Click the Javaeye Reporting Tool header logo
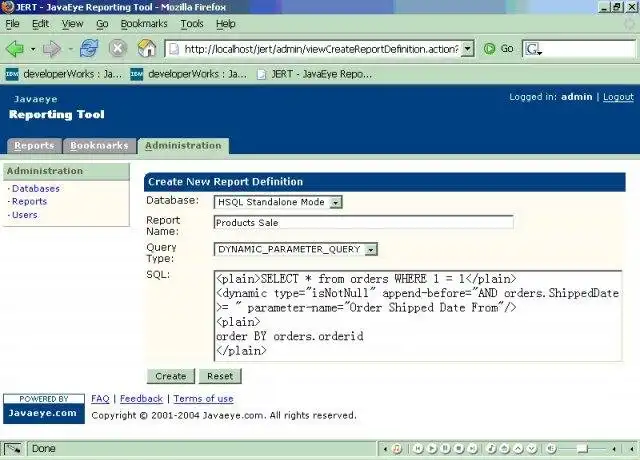640x460 pixels. [57, 108]
